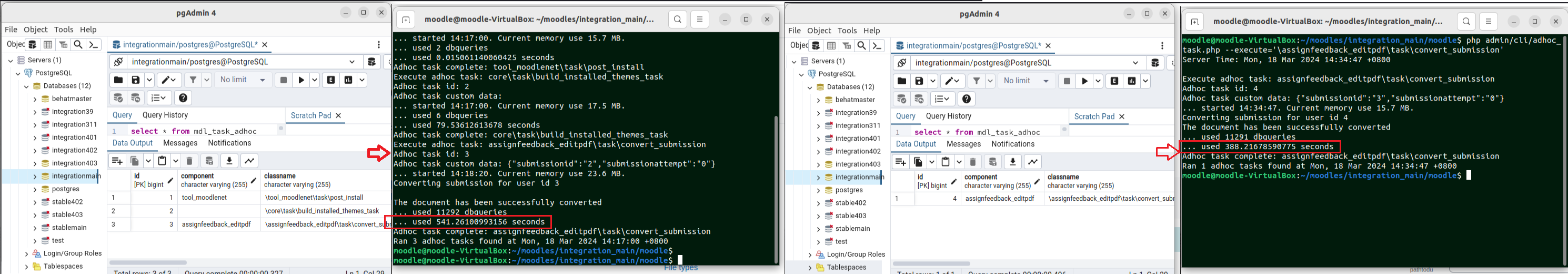Viewport: 1568px width, 274px height.
Task: Click 'assignfeedback_editpdf' cell in right pgAdmin results
Action: click(1001, 199)
